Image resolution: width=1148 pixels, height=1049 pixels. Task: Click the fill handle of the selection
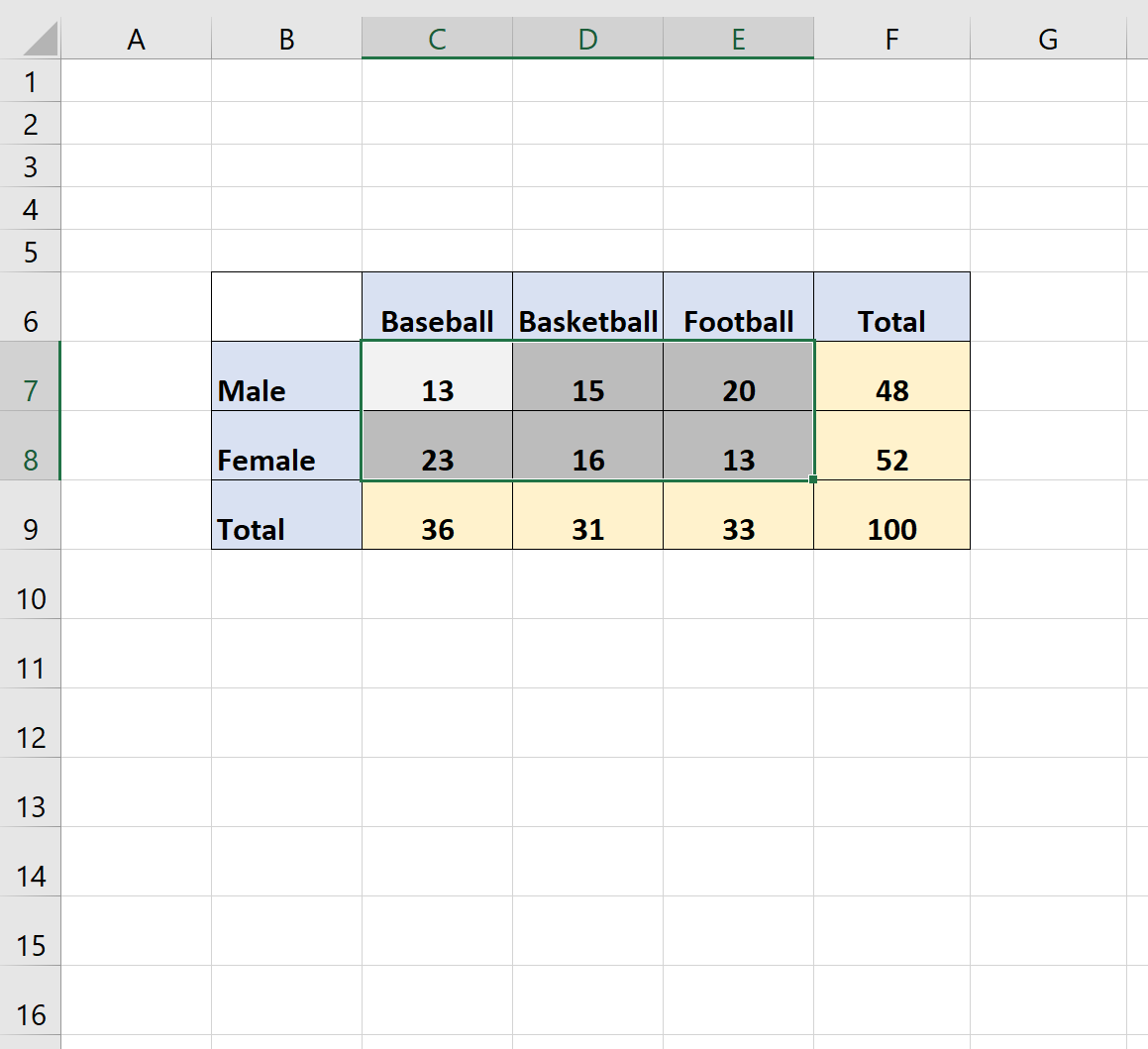pyautogui.click(x=813, y=479)
